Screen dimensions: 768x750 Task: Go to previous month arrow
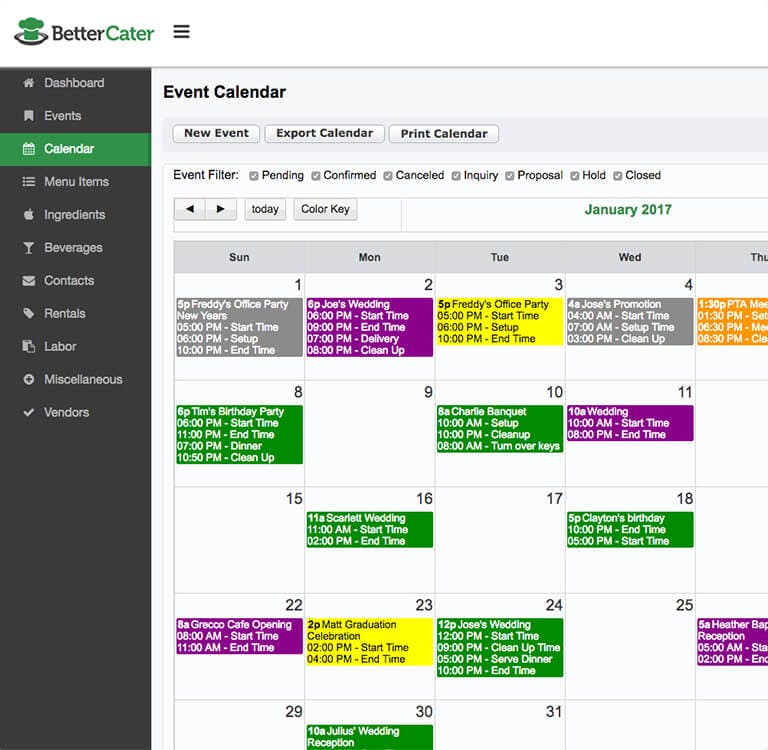tap(190, 209)
